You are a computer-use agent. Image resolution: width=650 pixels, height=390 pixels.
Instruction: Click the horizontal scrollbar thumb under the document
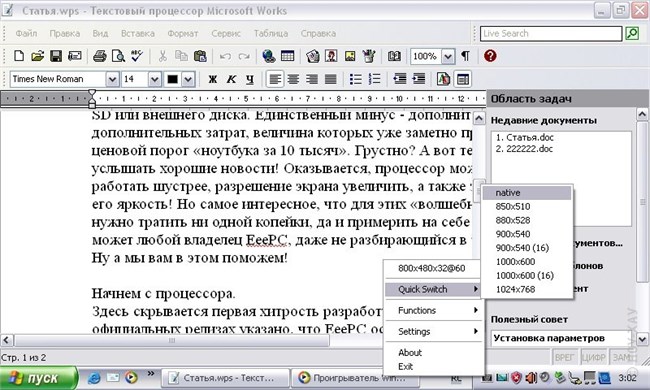pos(172,340)
